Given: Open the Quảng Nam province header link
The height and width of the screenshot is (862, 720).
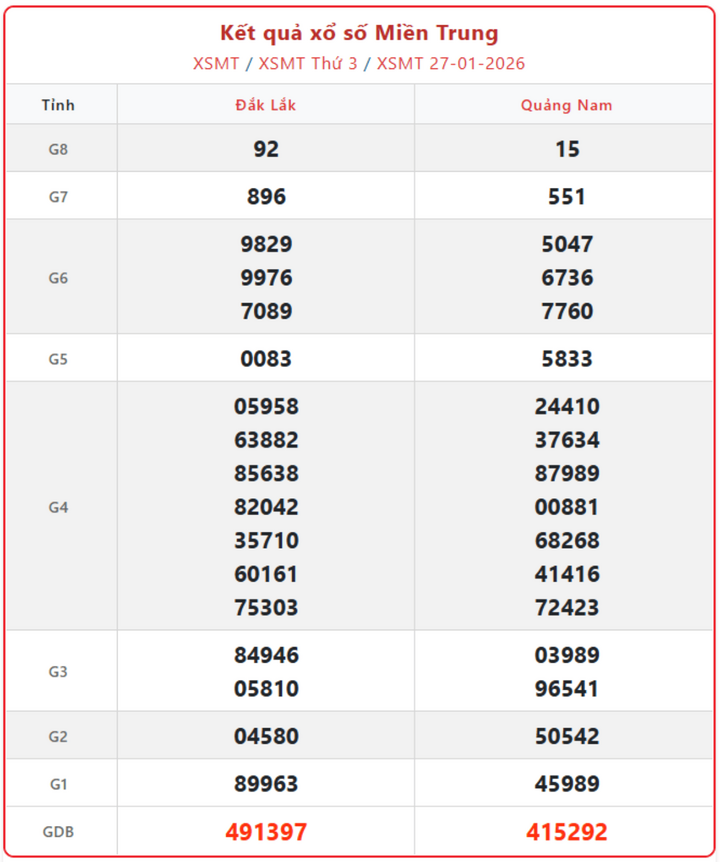Looking at the screenshot, I should tap(566, 105).
